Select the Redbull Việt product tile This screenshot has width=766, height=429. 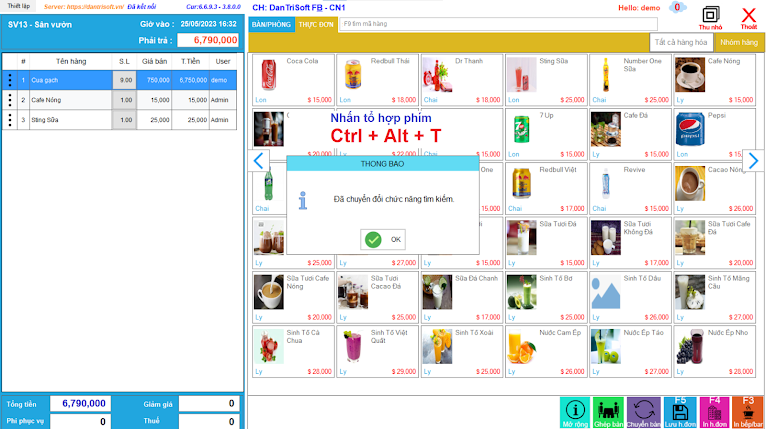pos(546,189)
